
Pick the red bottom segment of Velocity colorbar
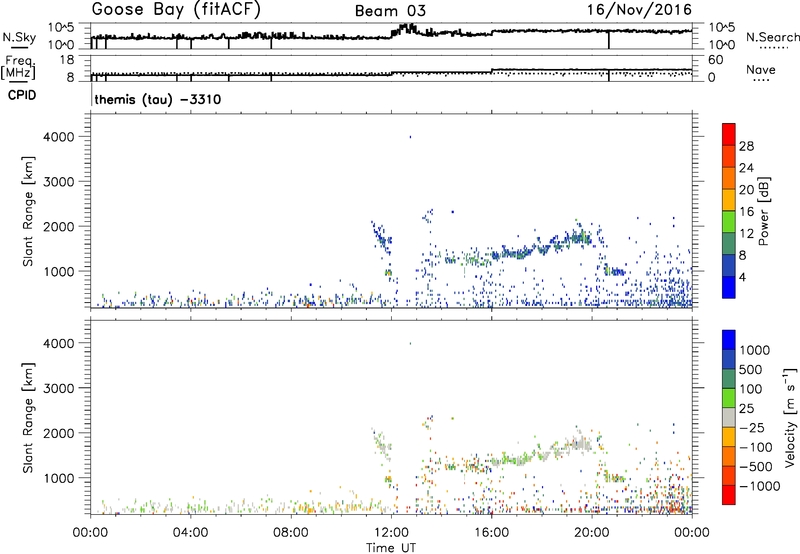[x=729, y=495]
